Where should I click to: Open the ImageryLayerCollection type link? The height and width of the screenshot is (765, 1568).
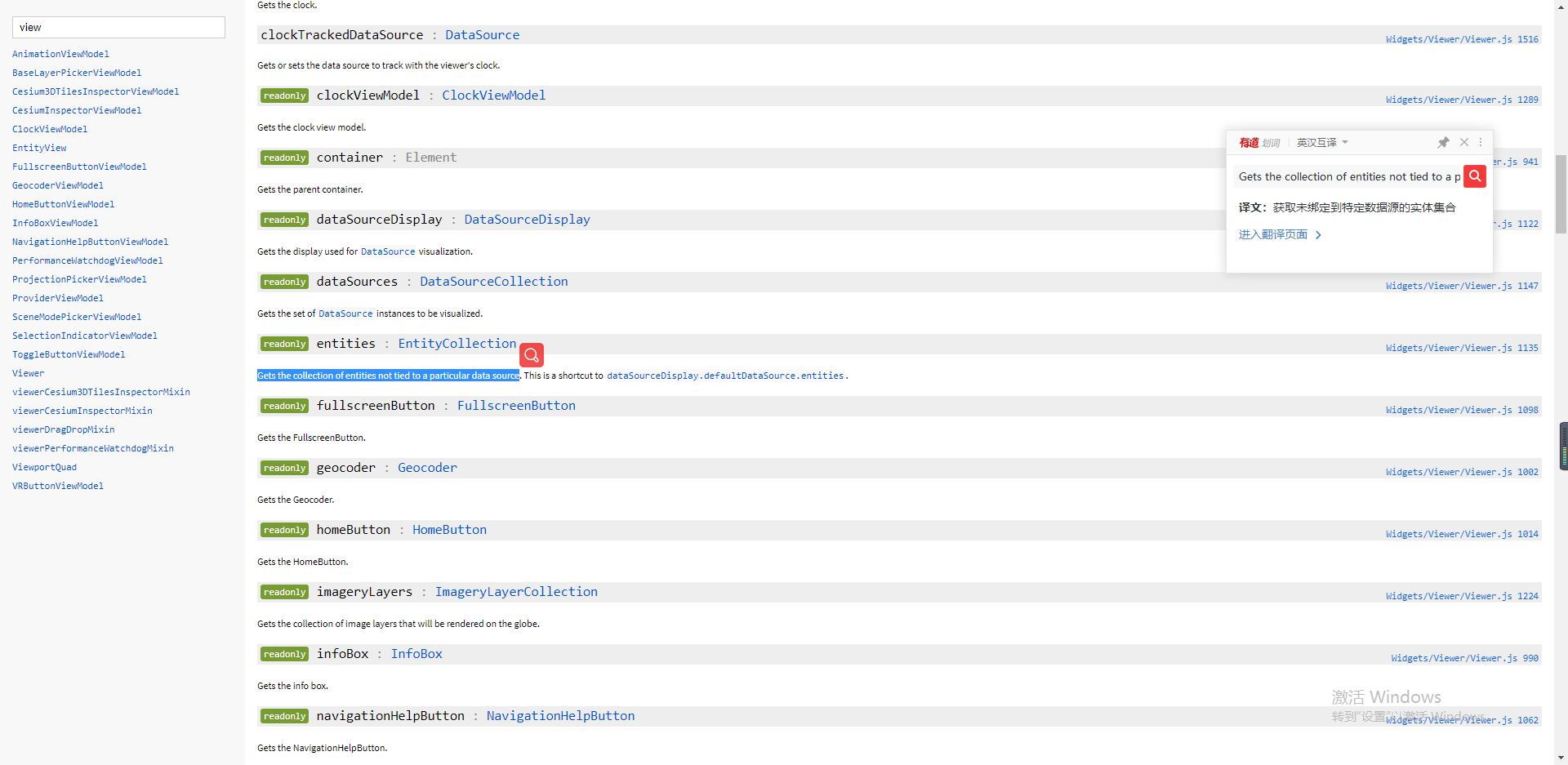tap(516, 591)
